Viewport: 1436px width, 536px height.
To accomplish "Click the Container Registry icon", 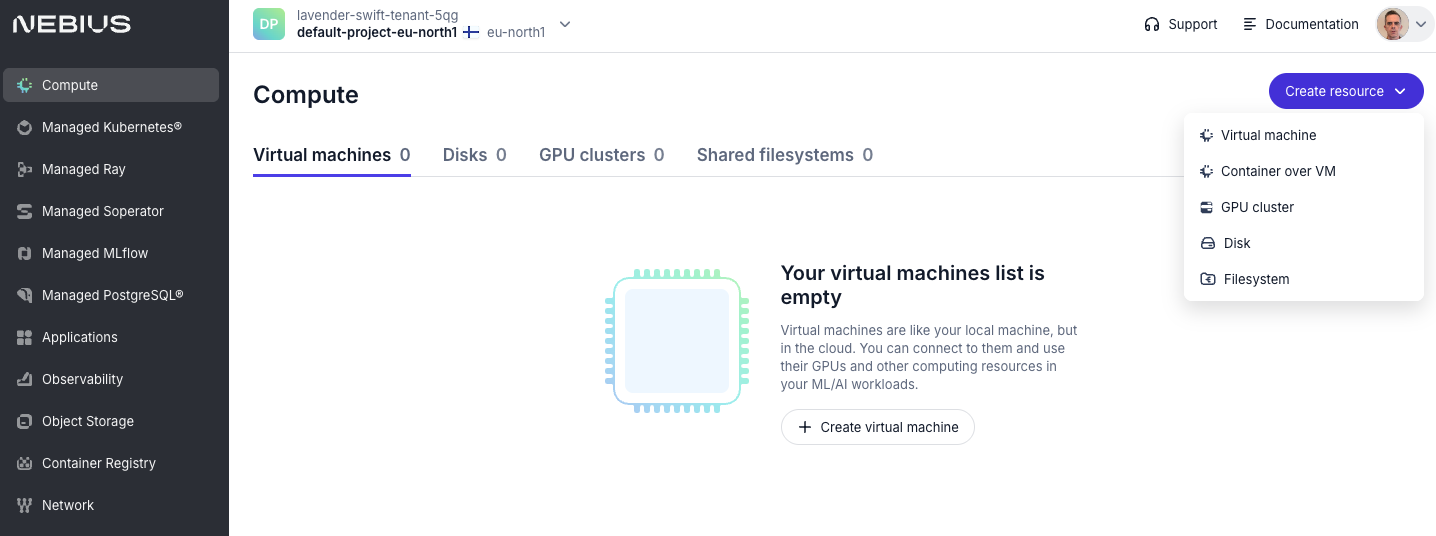I will click(25, 463).
